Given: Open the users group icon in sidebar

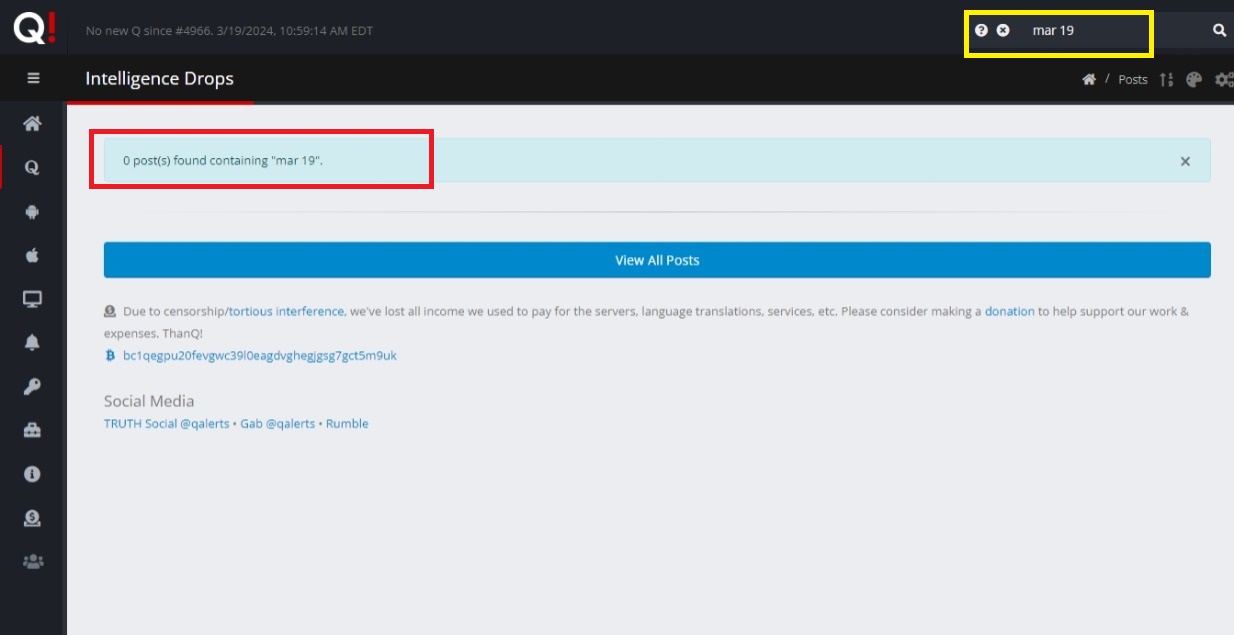Looking at the screenshot, I should (x=32, y=562).
